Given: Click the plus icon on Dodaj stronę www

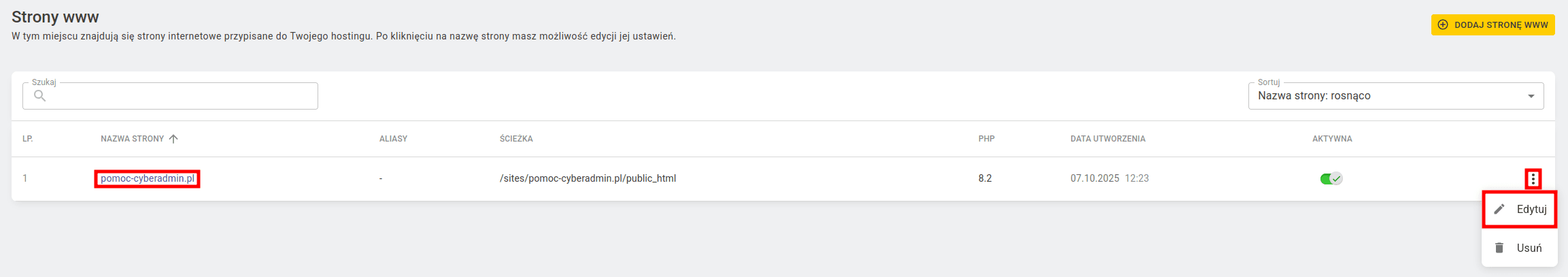Looking at the screenshot, I should click(1443, 25).
